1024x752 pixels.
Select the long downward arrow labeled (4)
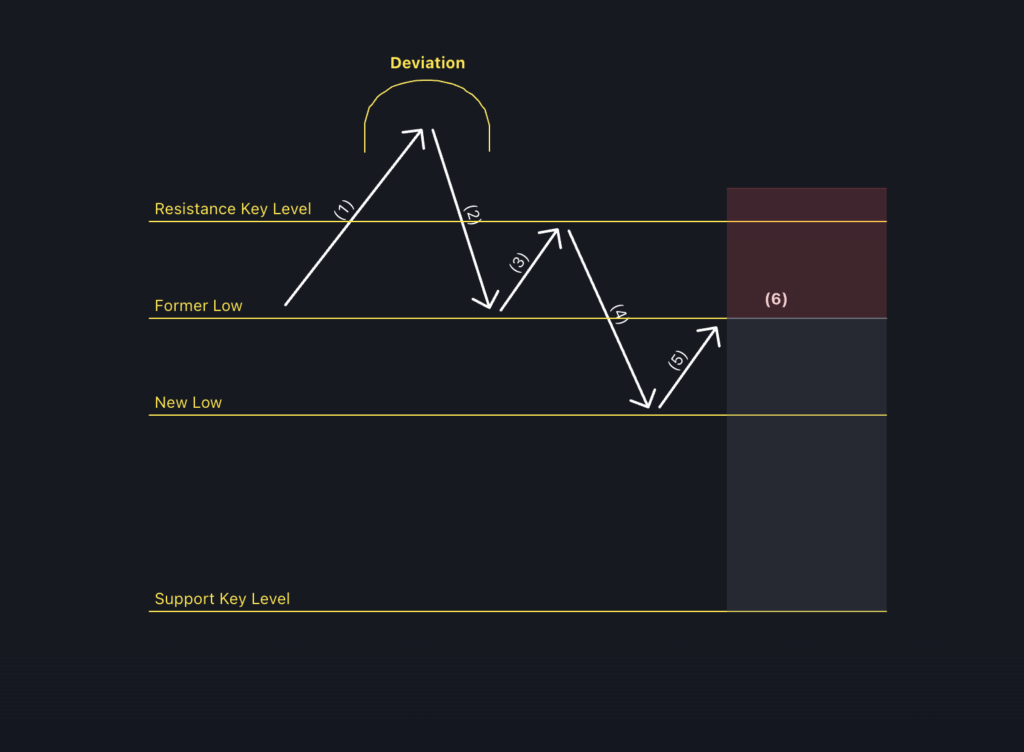tap(611, 319)
